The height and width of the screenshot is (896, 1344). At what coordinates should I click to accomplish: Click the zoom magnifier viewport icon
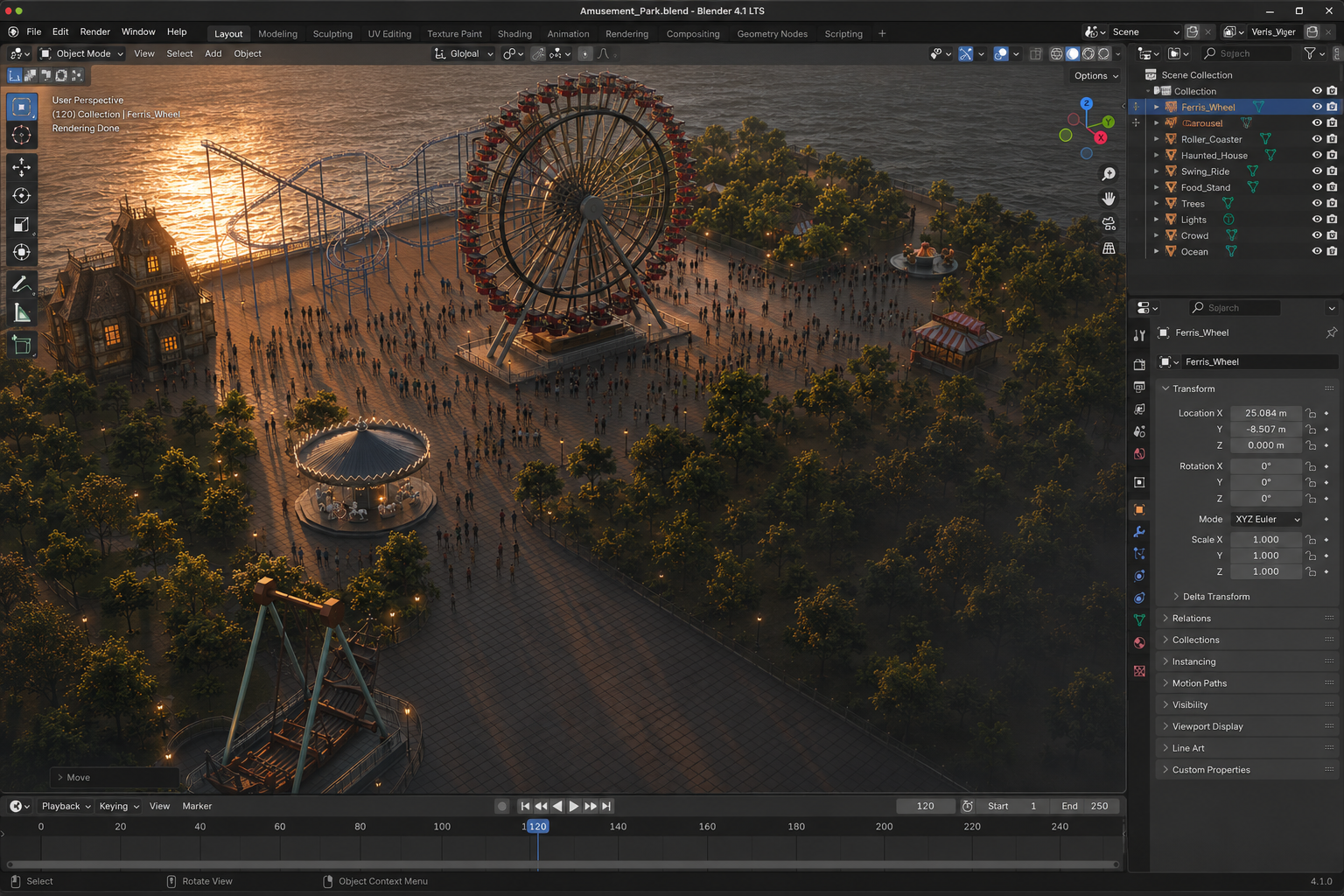(1109, 175)
